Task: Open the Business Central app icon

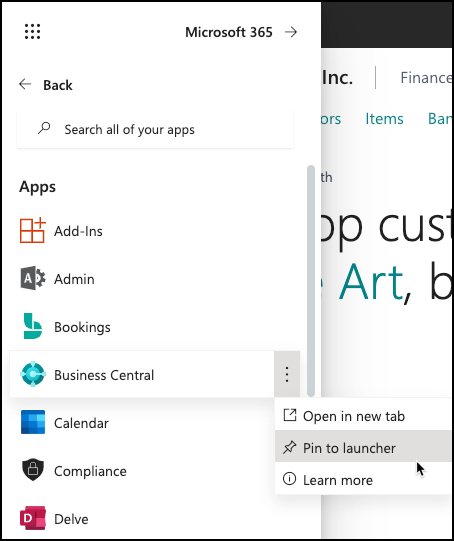Action: (33, 374)
